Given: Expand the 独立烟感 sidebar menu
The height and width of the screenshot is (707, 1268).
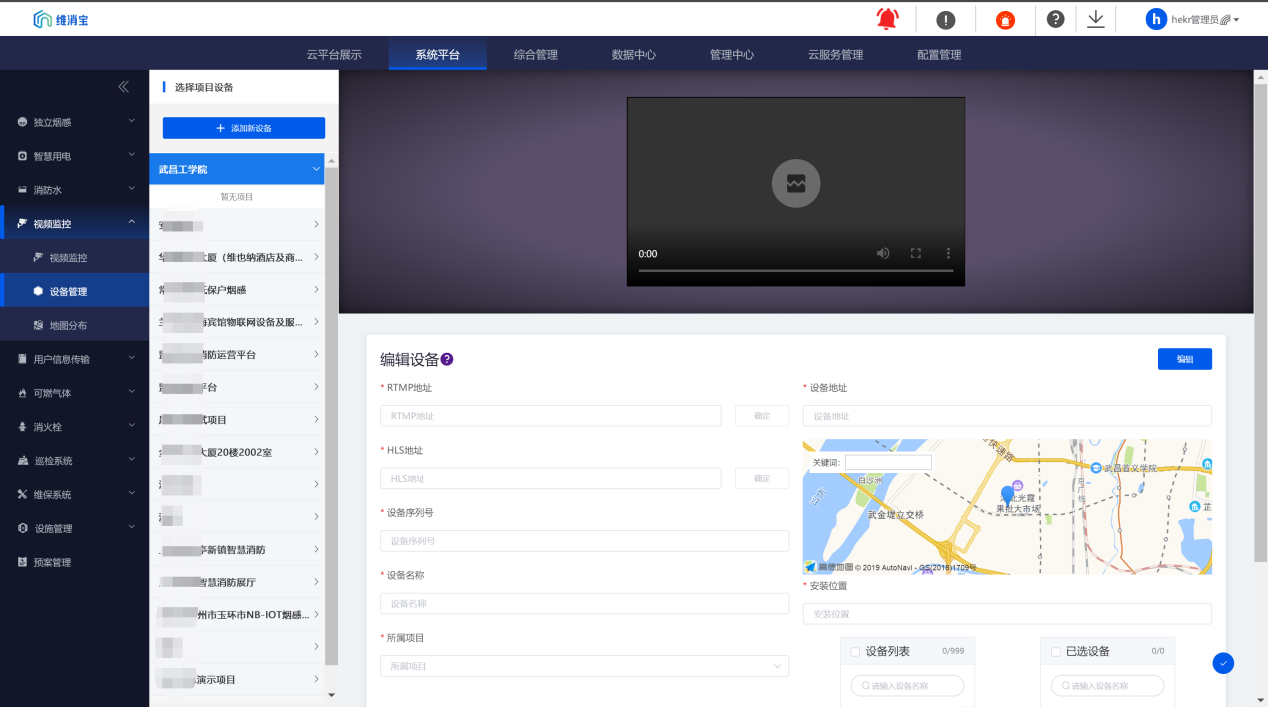Looking at the screenshot, I should pos(74,122).
